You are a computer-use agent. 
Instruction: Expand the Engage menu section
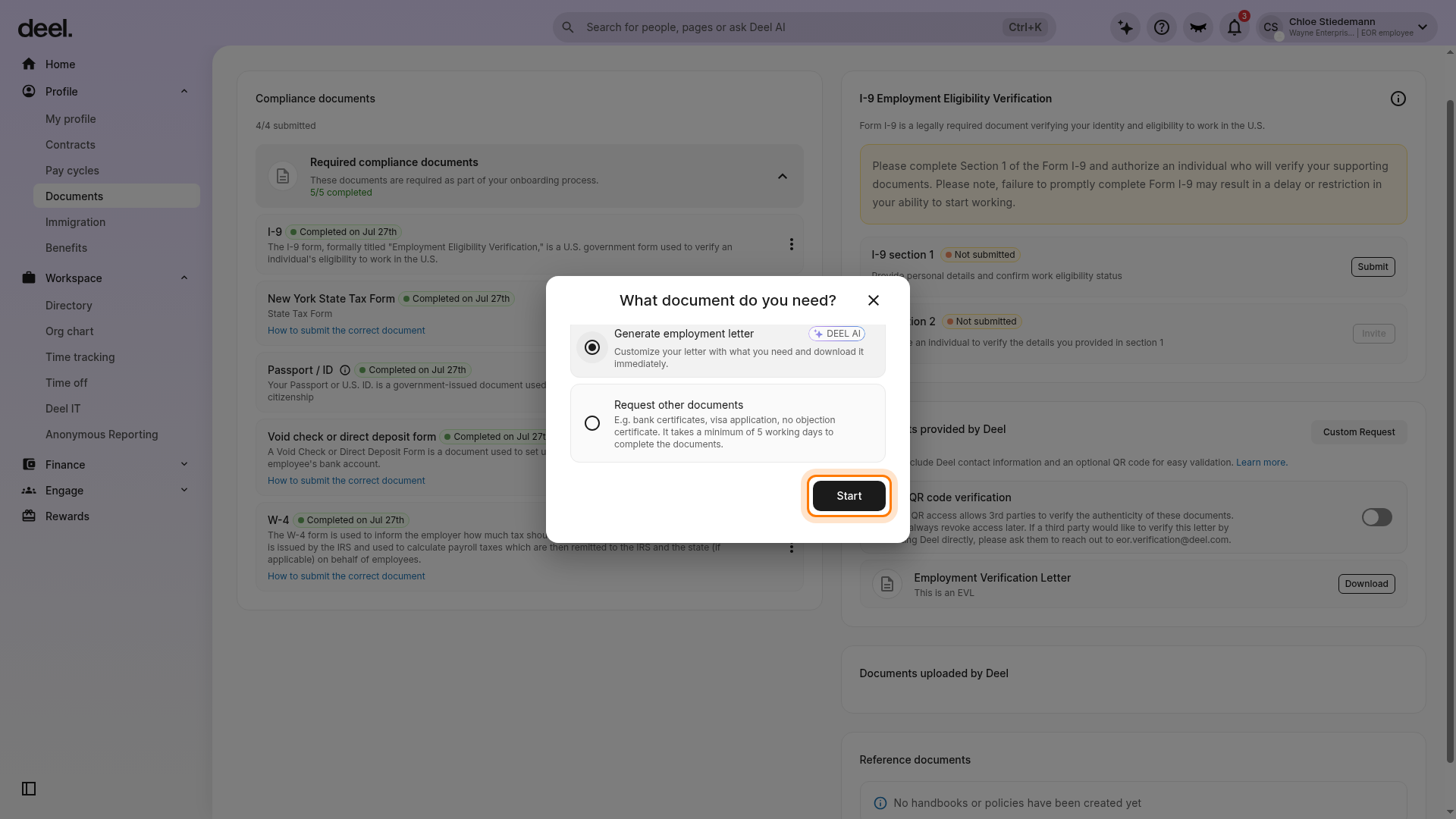pos(184,490)
